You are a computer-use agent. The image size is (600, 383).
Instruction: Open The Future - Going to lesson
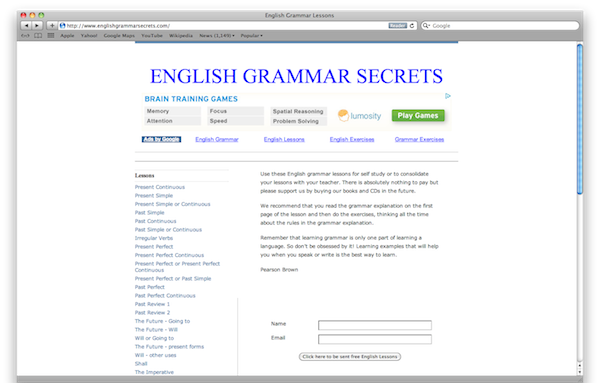(x=162, y=321)
